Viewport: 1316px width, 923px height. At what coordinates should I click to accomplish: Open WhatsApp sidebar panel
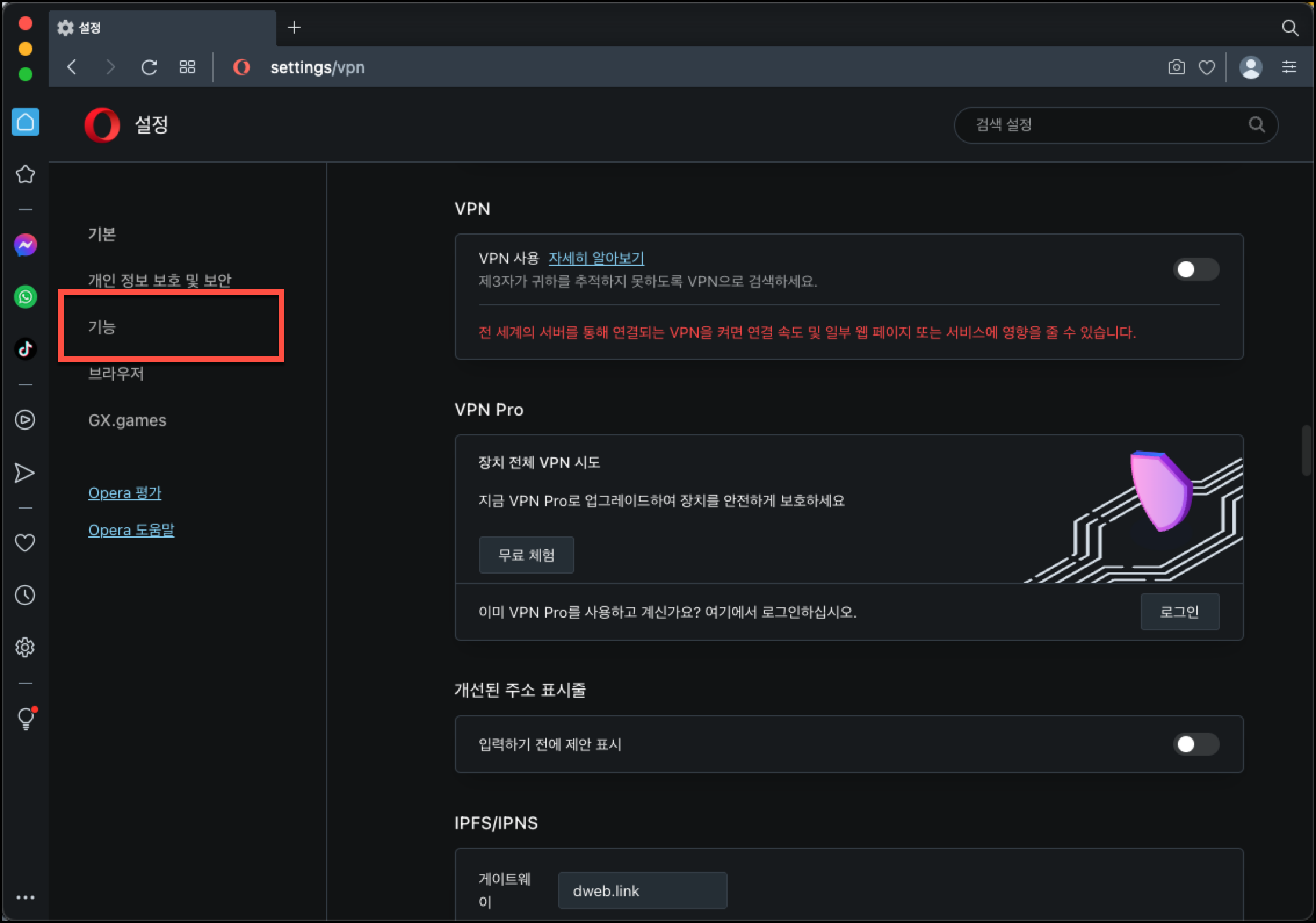26,297
